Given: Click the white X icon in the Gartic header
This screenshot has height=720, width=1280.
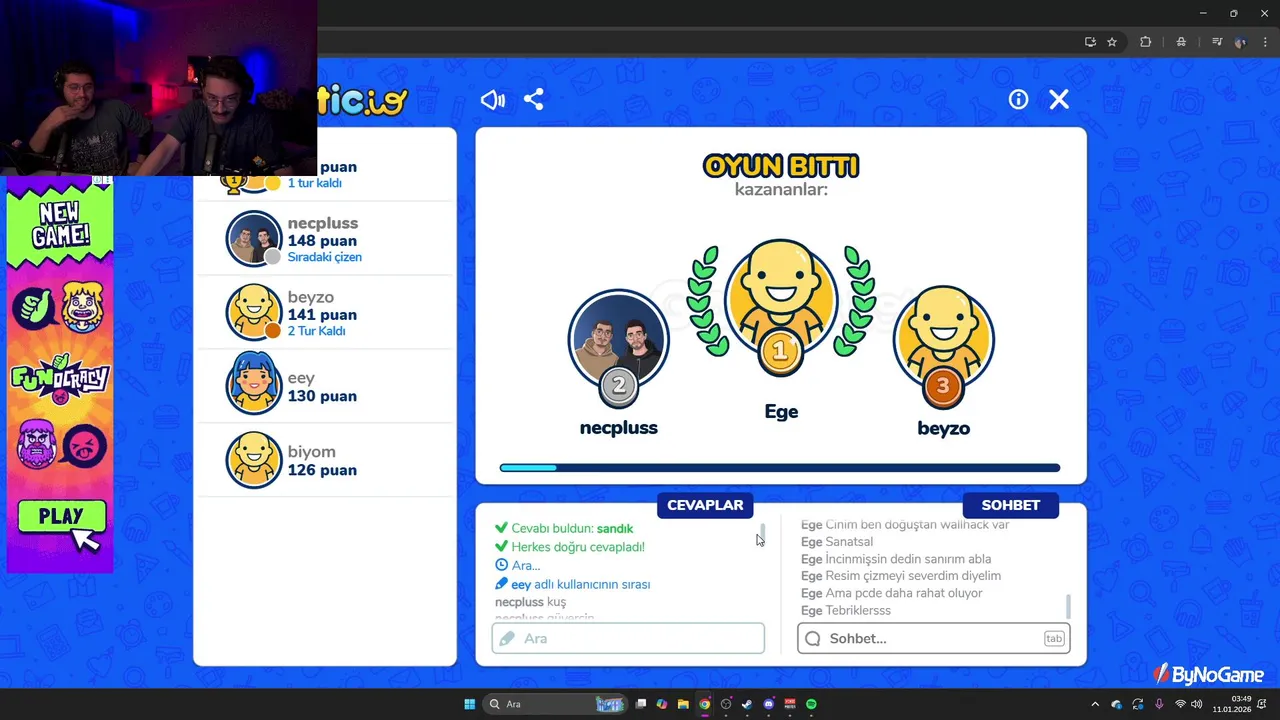Looking at the screenshot, I should [x=1059, y=99].
